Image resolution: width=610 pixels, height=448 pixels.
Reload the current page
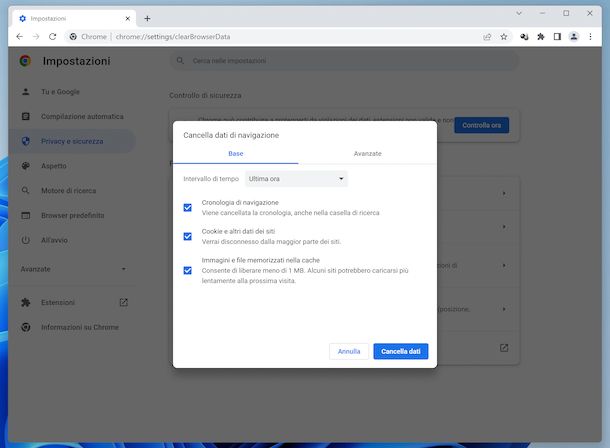(x=53, y=37)
